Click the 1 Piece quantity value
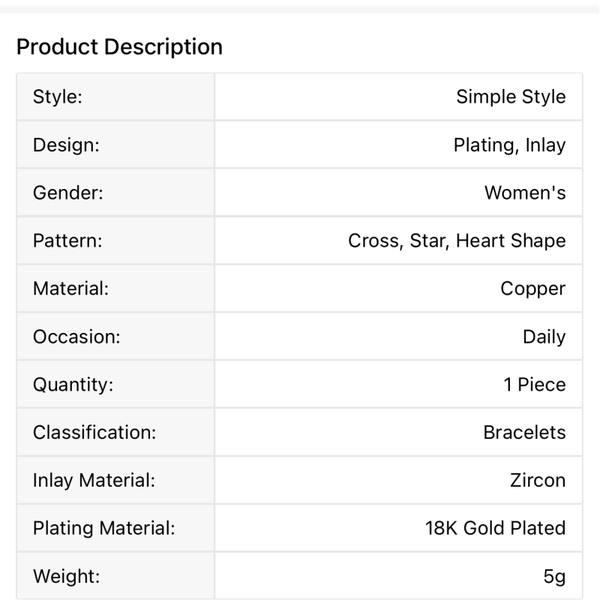Viewport: 600px width, 600px height. coord(534,385)
